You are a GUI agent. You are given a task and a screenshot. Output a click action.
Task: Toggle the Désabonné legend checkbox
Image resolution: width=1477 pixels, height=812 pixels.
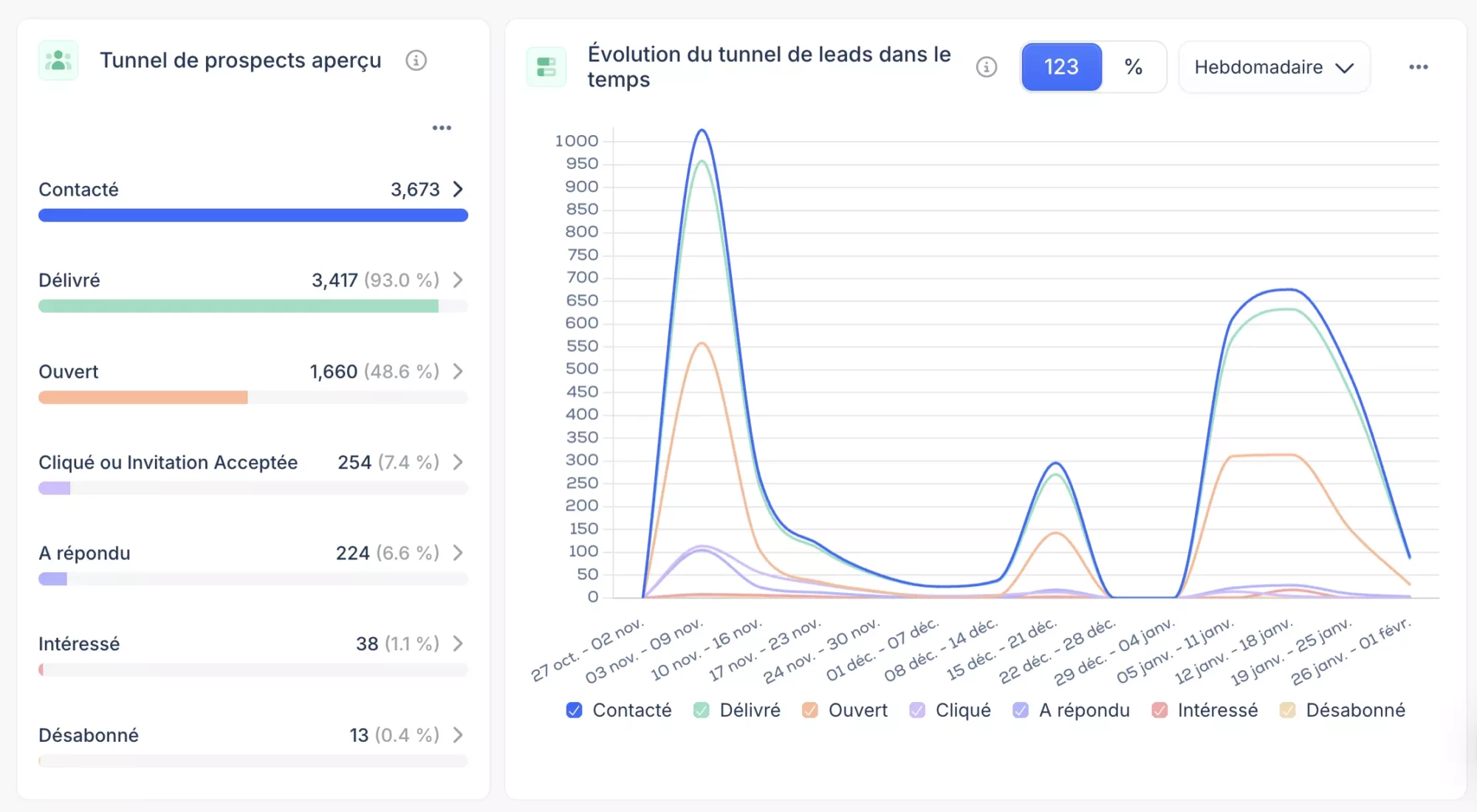(1287, 710)
